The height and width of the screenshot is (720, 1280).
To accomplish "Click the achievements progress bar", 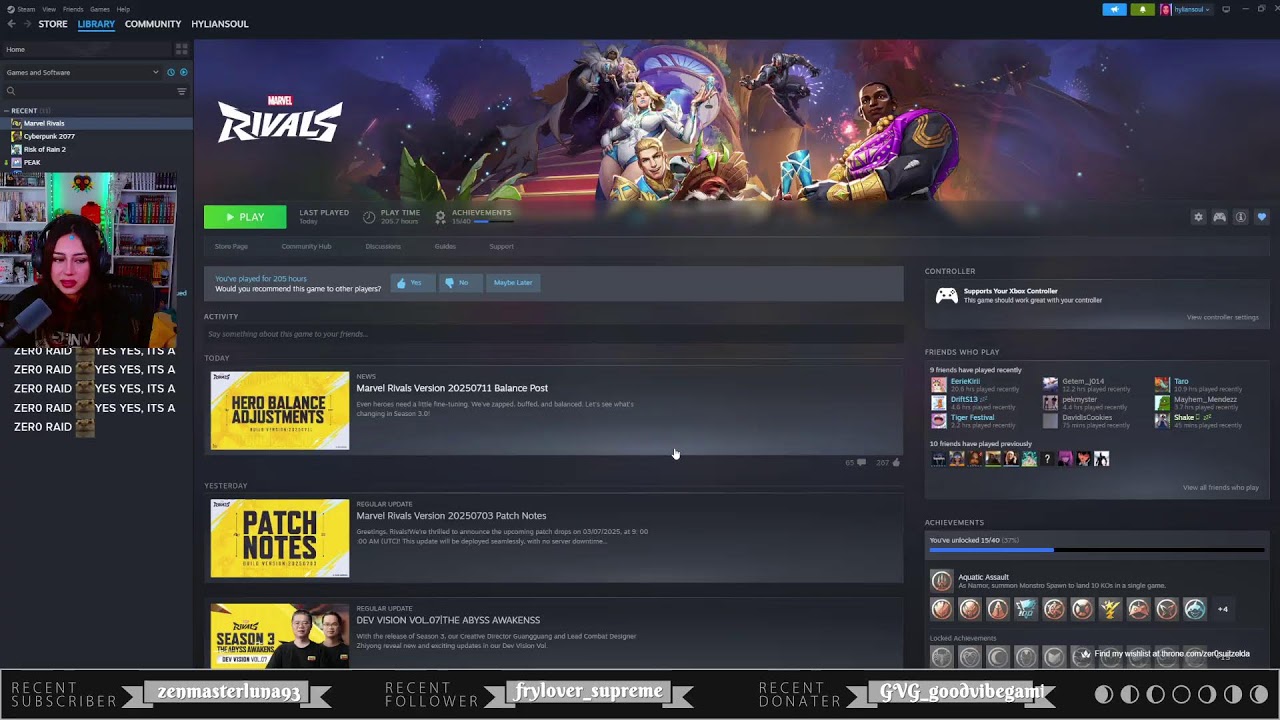I will coord(1097,550).
